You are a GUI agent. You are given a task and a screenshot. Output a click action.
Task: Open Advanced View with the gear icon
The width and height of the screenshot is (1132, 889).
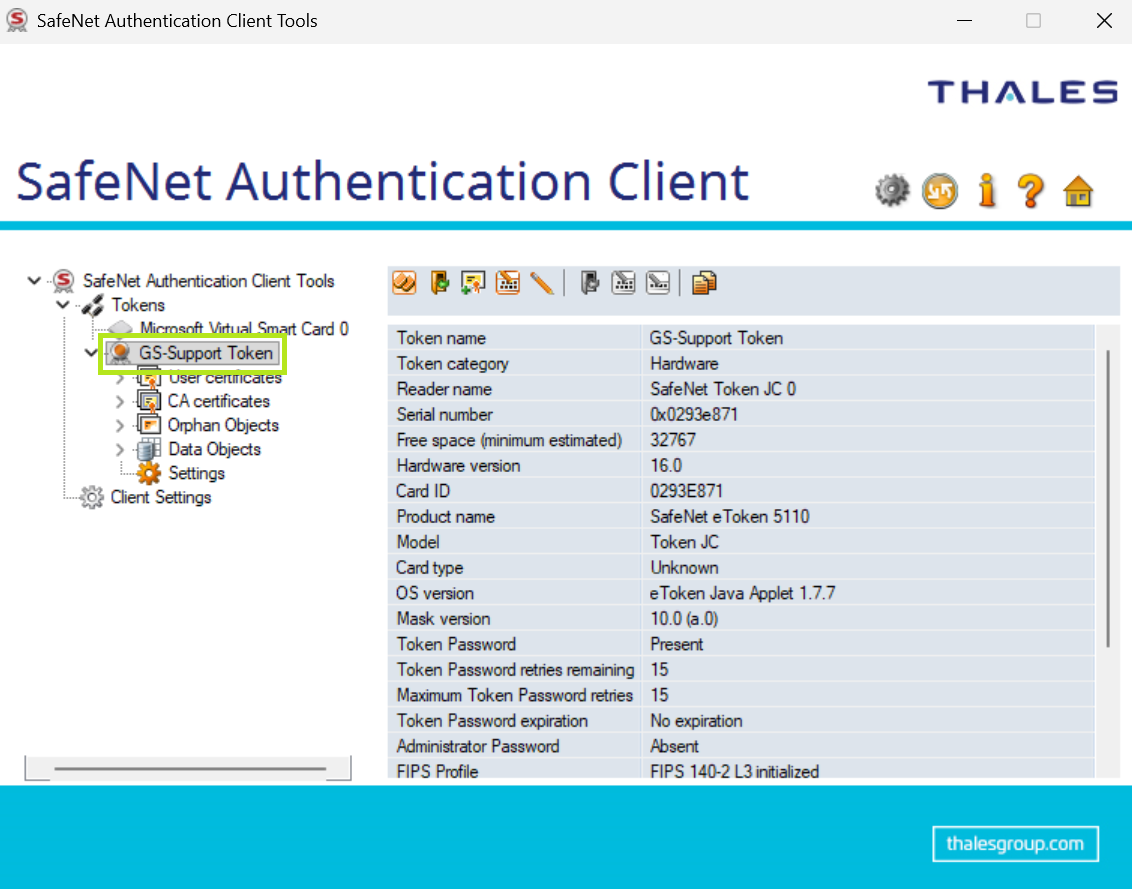pyautogui.click(x=892, y=191)
